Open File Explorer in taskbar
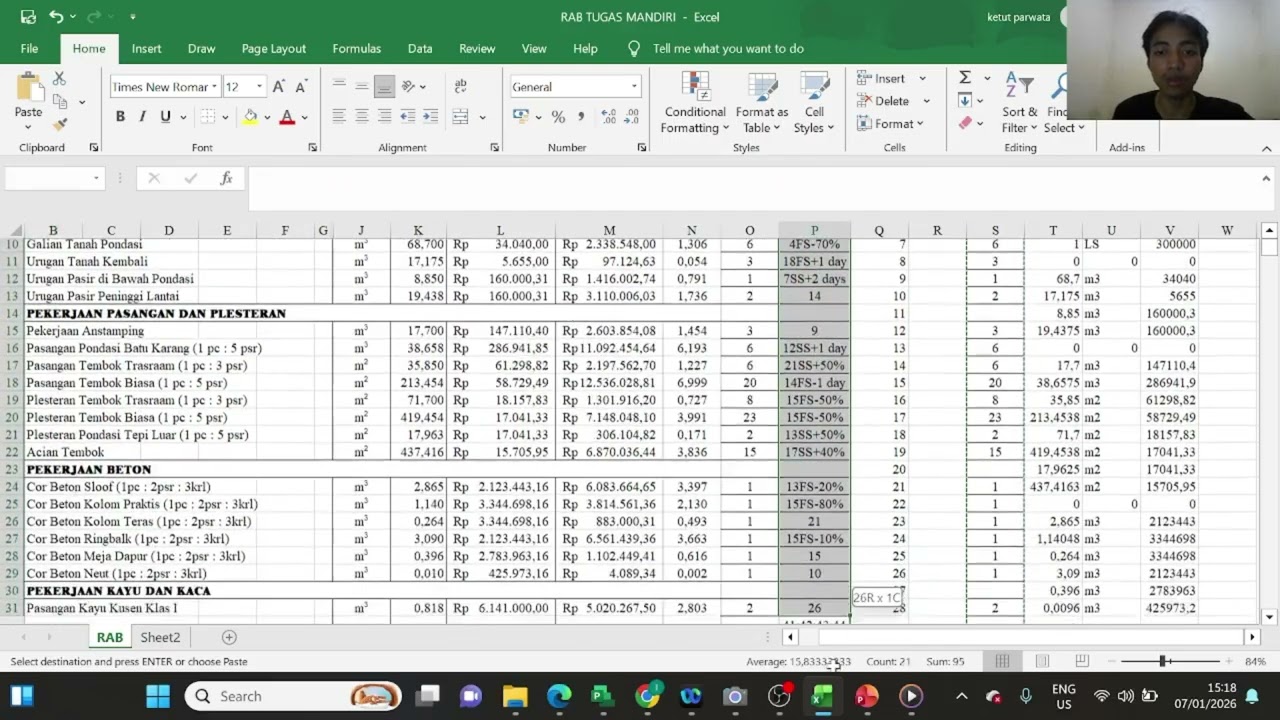 [x=515, y=696]
